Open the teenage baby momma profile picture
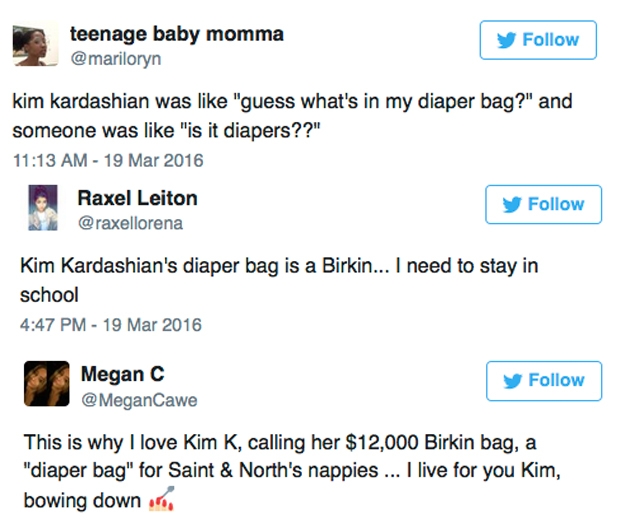This screenshot has height=520, width=620. point(36,43)
